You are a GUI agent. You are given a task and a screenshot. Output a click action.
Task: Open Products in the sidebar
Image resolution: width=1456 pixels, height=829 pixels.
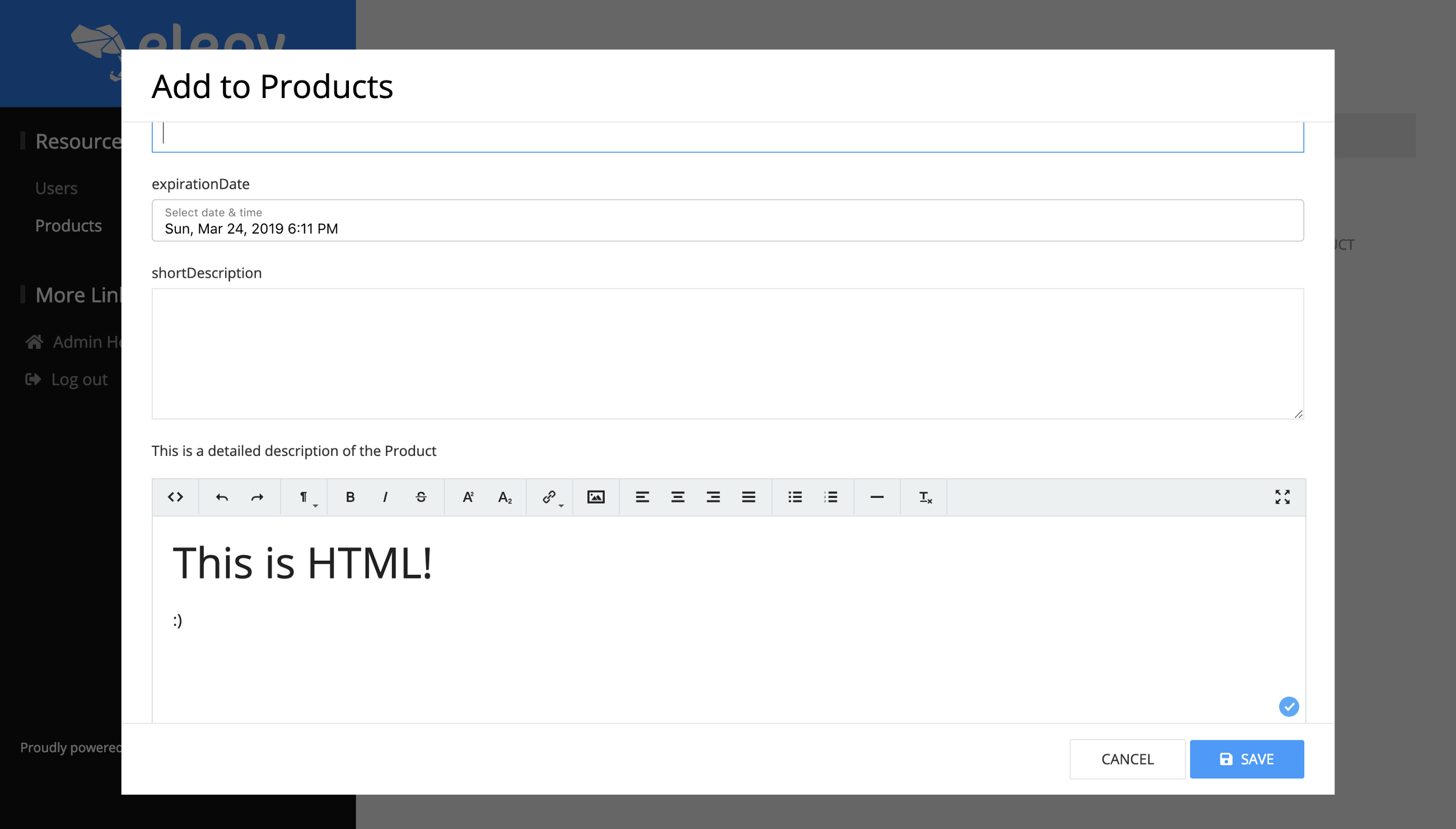(x=68, y=226)
